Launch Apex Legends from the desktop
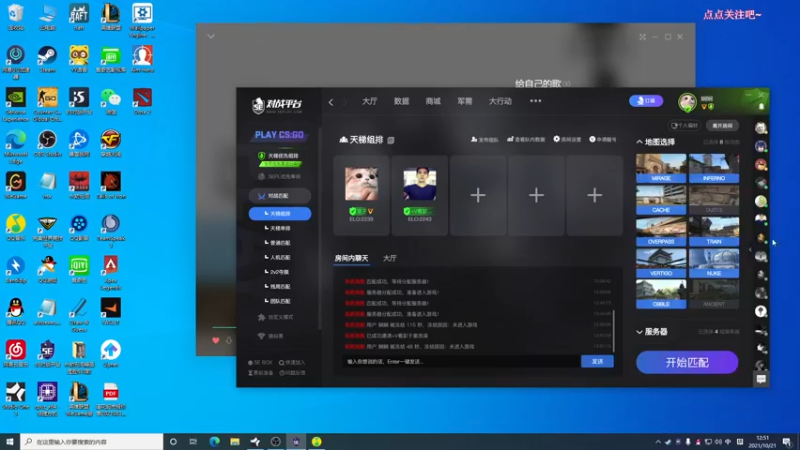 coord(110,272)
